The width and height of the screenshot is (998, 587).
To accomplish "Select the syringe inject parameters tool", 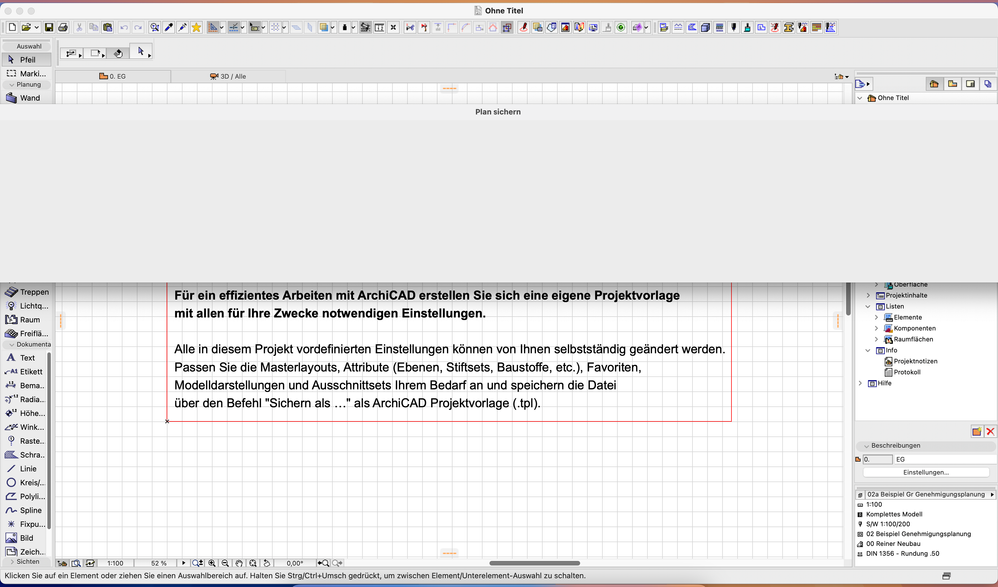I will click(x=183, y=27).
